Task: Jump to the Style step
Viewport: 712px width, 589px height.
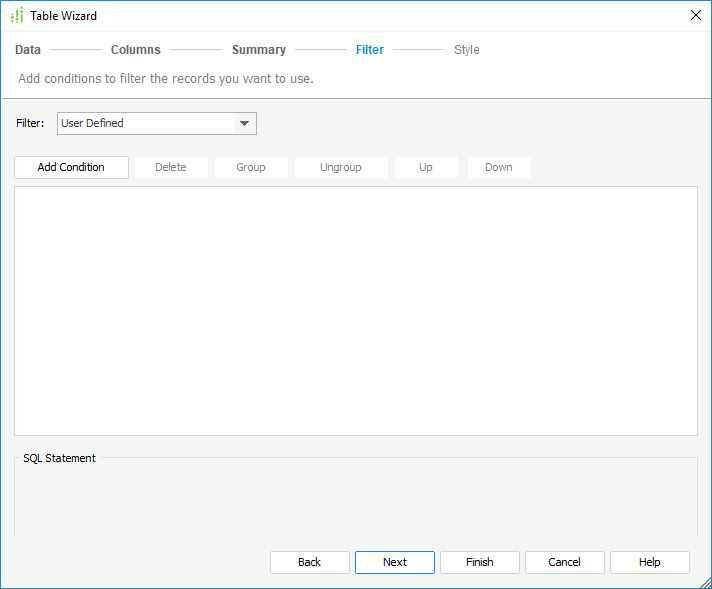Action: pos(466,50)
